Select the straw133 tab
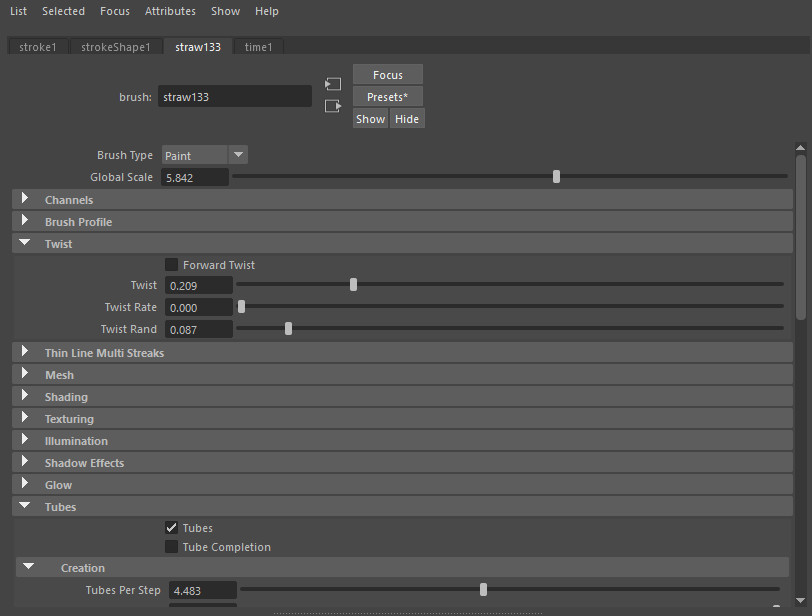Image resolution: width=812 pixels, height=616 pixels. 198,47
